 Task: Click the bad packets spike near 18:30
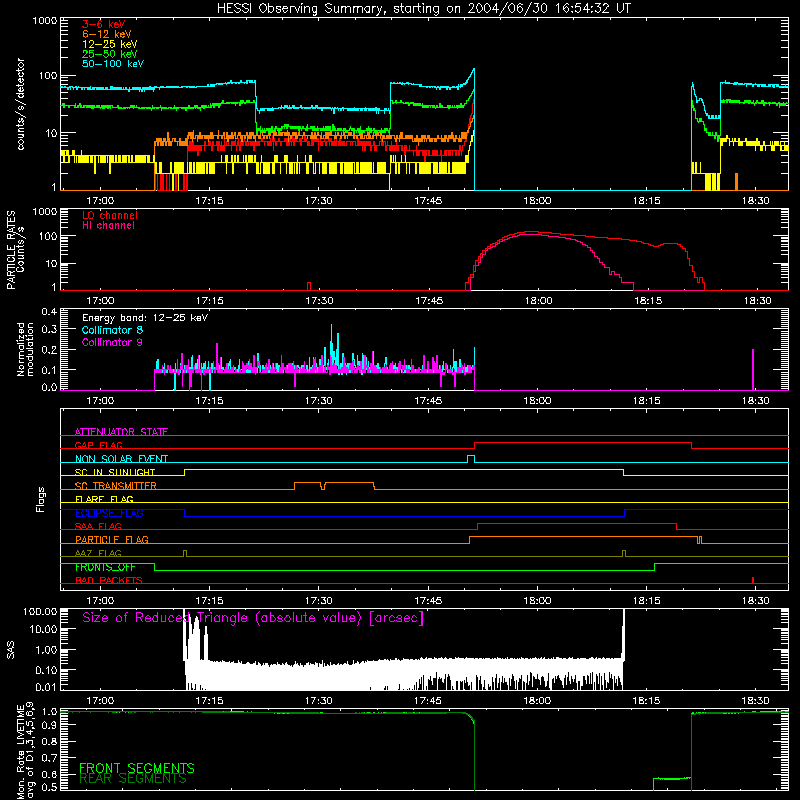(753, 580)
